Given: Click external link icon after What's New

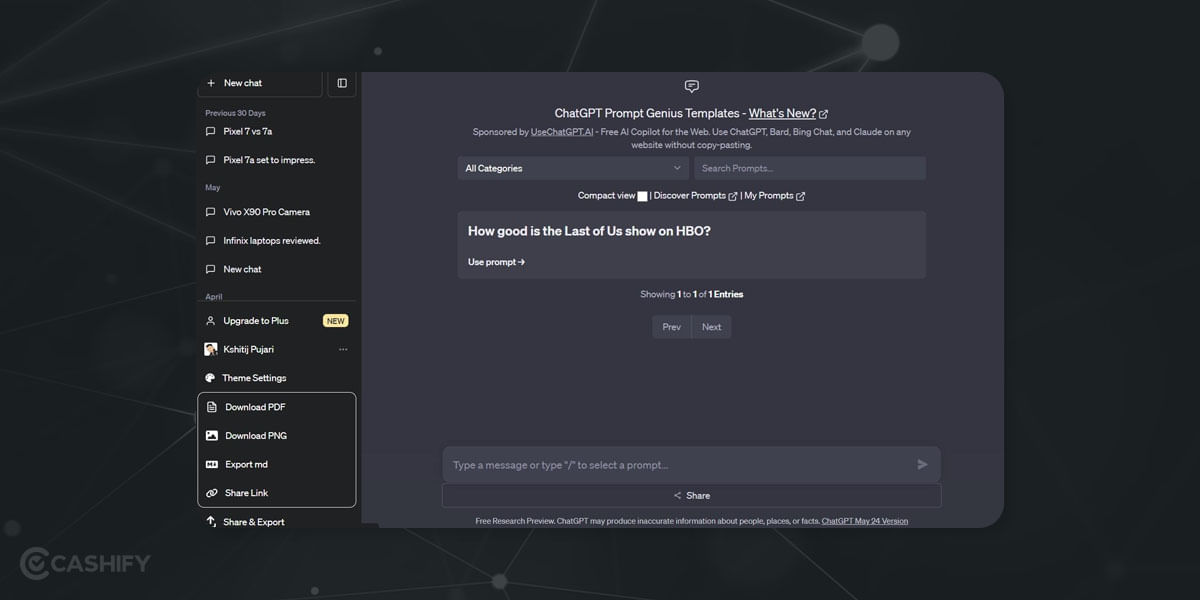Looking at the screenshot, I should coord(823,114).
